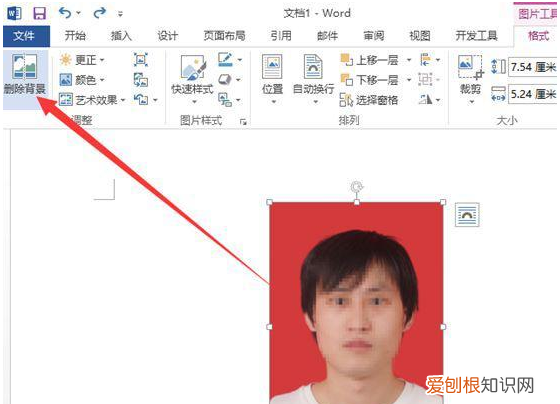This screenshot has height=404, width=560.
Task: Click the Change Picture icon
Action: (x=141, y=80)
